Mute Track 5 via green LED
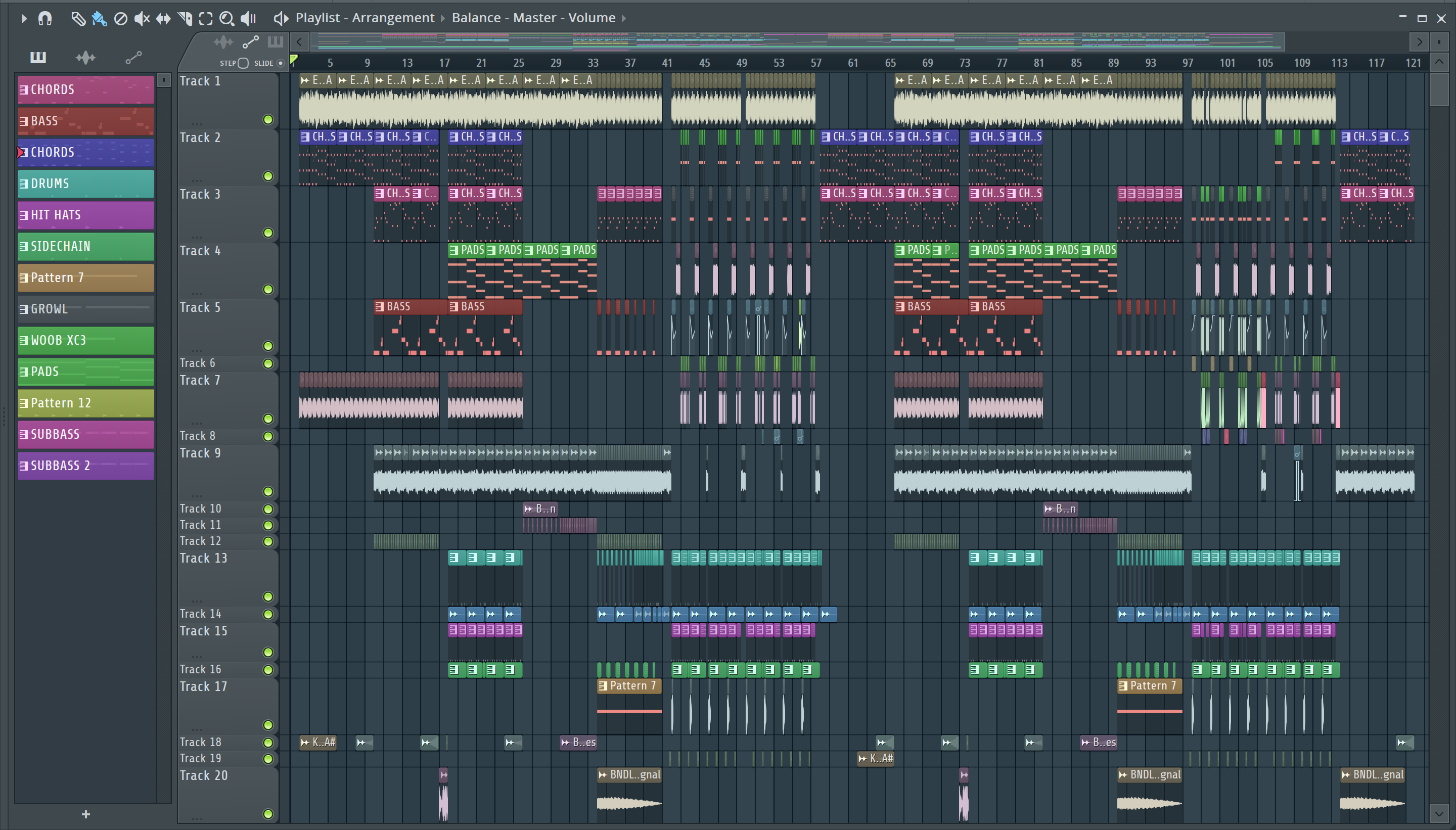Viewport: 1456px width, 830px height. coord(268,346)
